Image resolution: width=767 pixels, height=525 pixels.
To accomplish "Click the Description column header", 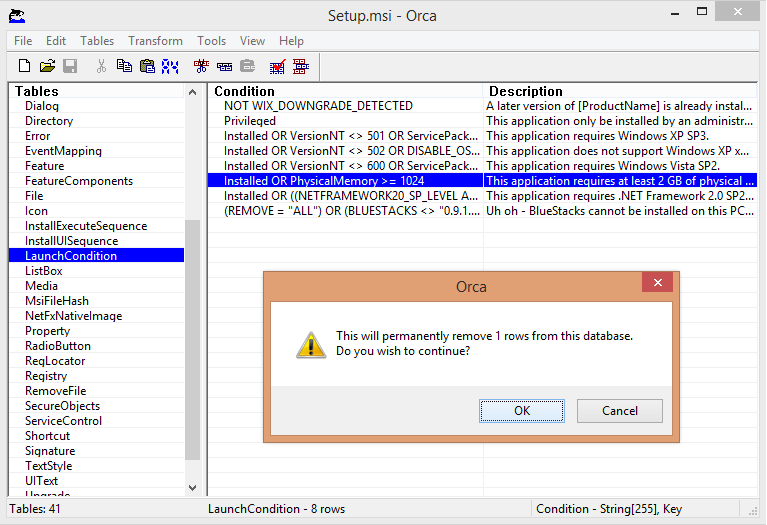I will click(620, 91).
